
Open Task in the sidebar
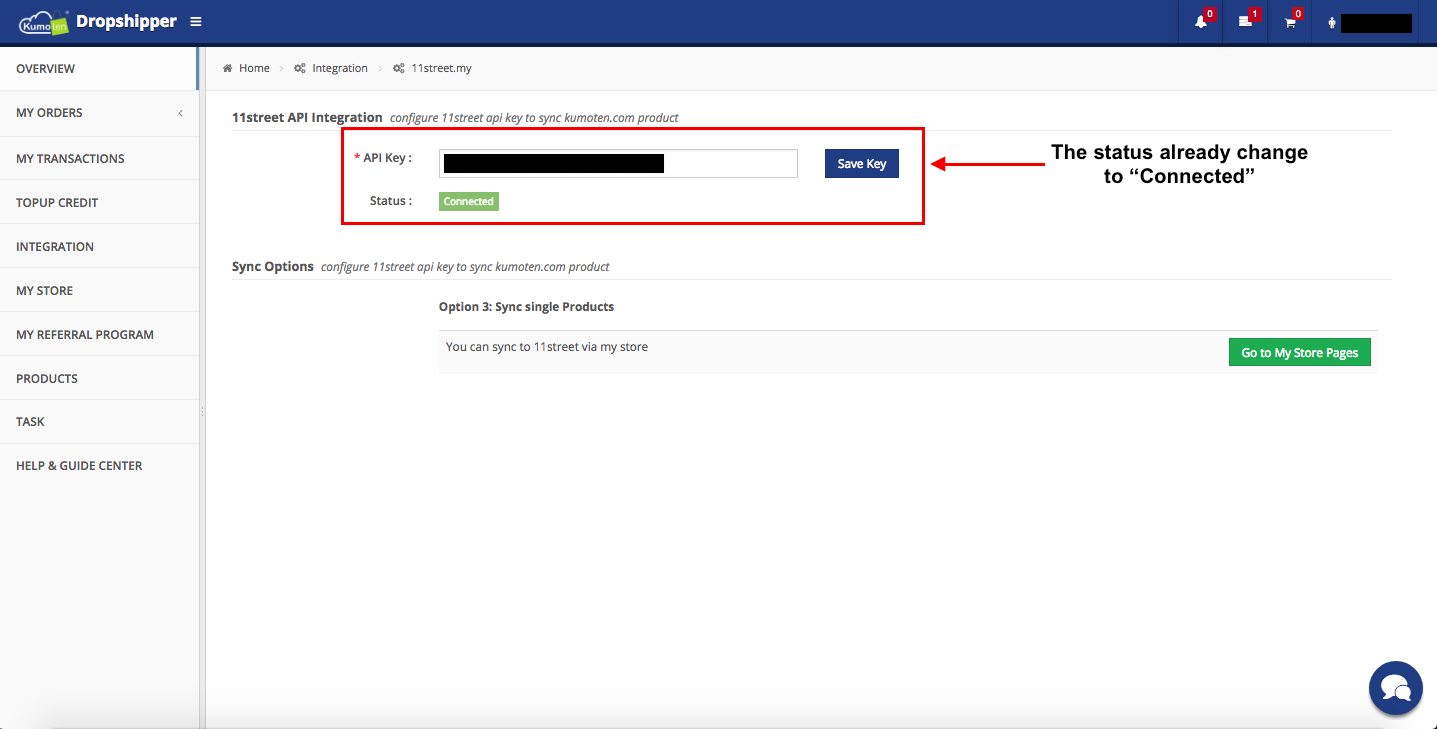pos(99,422)
